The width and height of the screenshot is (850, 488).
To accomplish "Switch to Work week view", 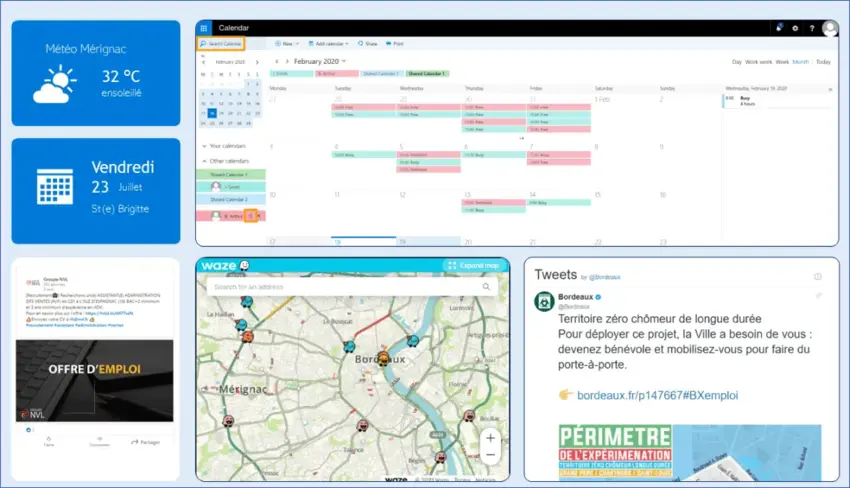I will (x=758, y=62).
